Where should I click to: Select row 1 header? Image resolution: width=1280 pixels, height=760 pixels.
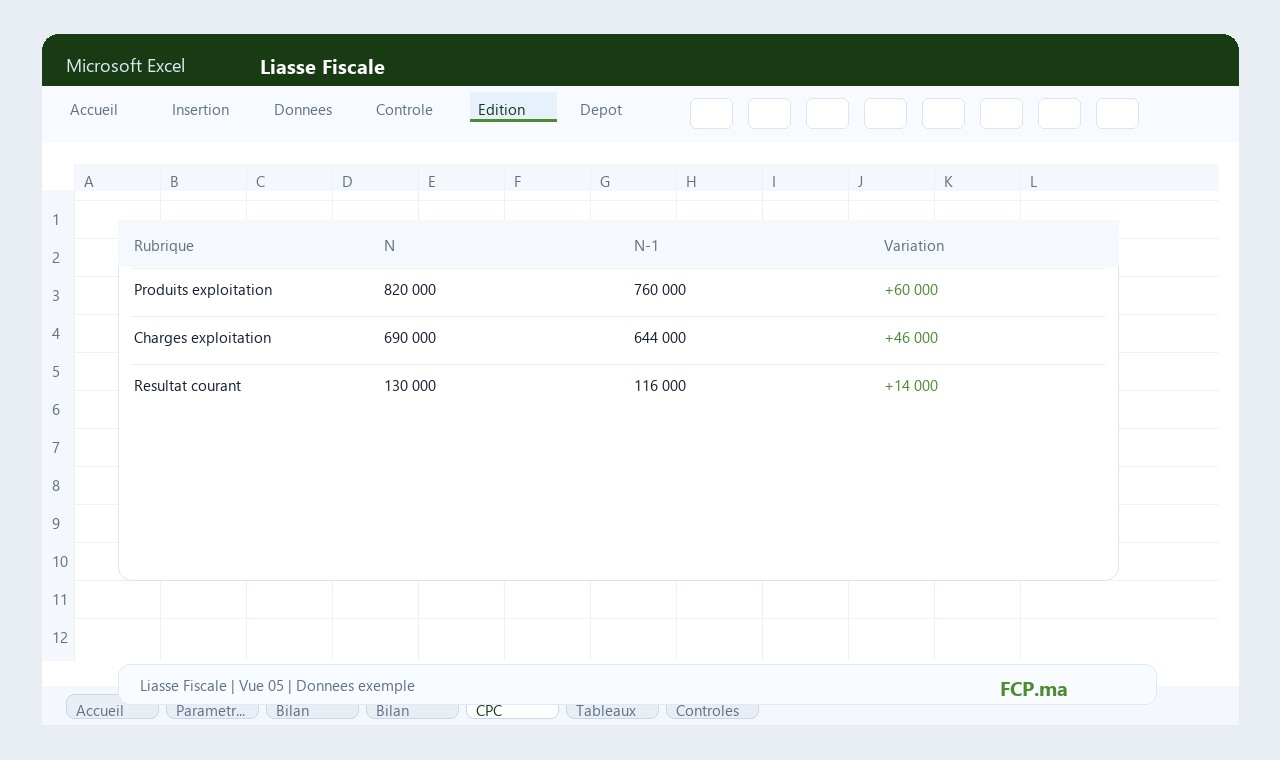(58, 219)
